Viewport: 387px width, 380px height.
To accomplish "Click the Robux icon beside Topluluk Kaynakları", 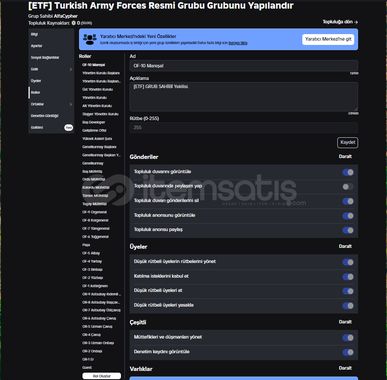I will tap(74, 23).
